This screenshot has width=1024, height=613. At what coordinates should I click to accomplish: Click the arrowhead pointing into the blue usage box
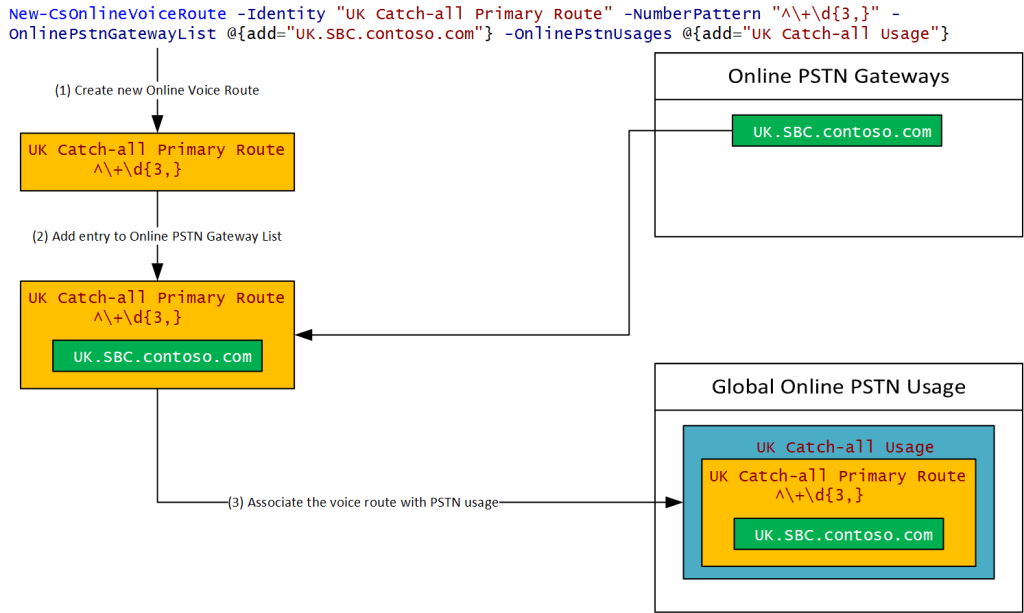click(674, 502)
